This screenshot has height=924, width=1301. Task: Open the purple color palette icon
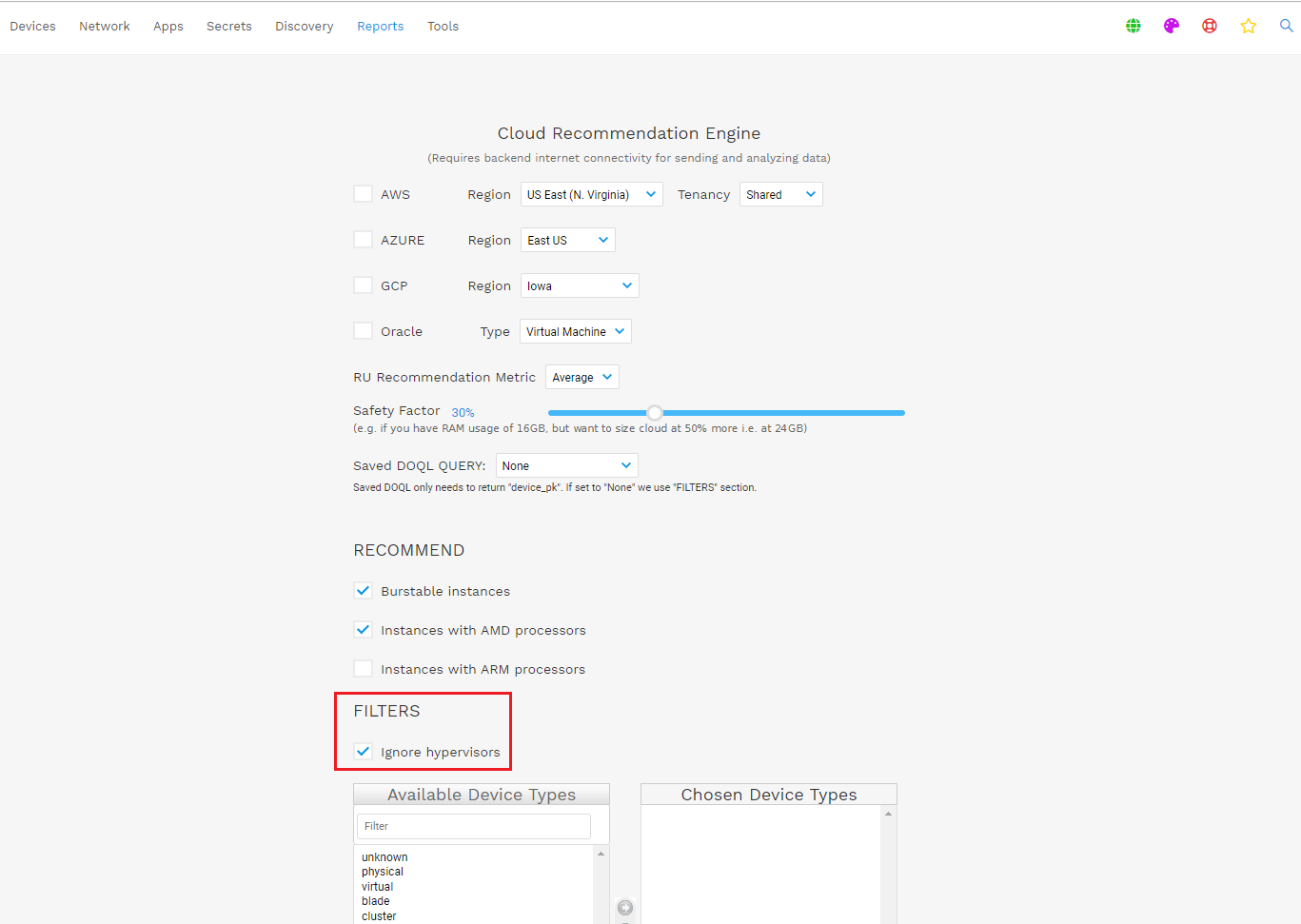[1172, 26]
